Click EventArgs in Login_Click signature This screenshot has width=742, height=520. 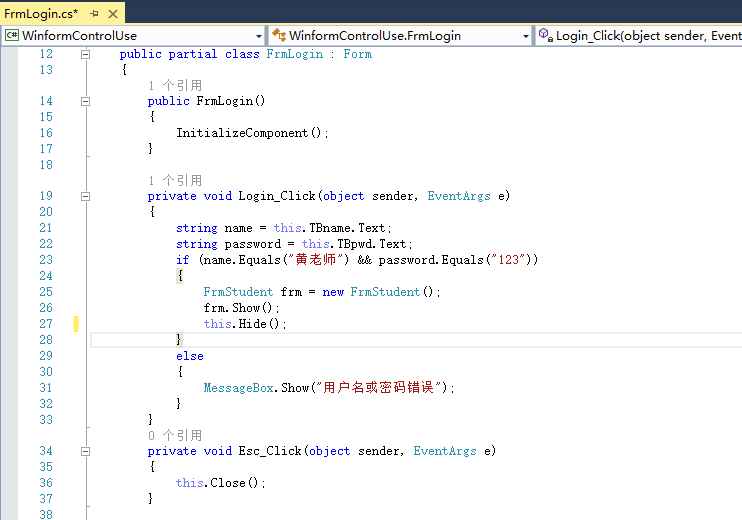point(459,196)
